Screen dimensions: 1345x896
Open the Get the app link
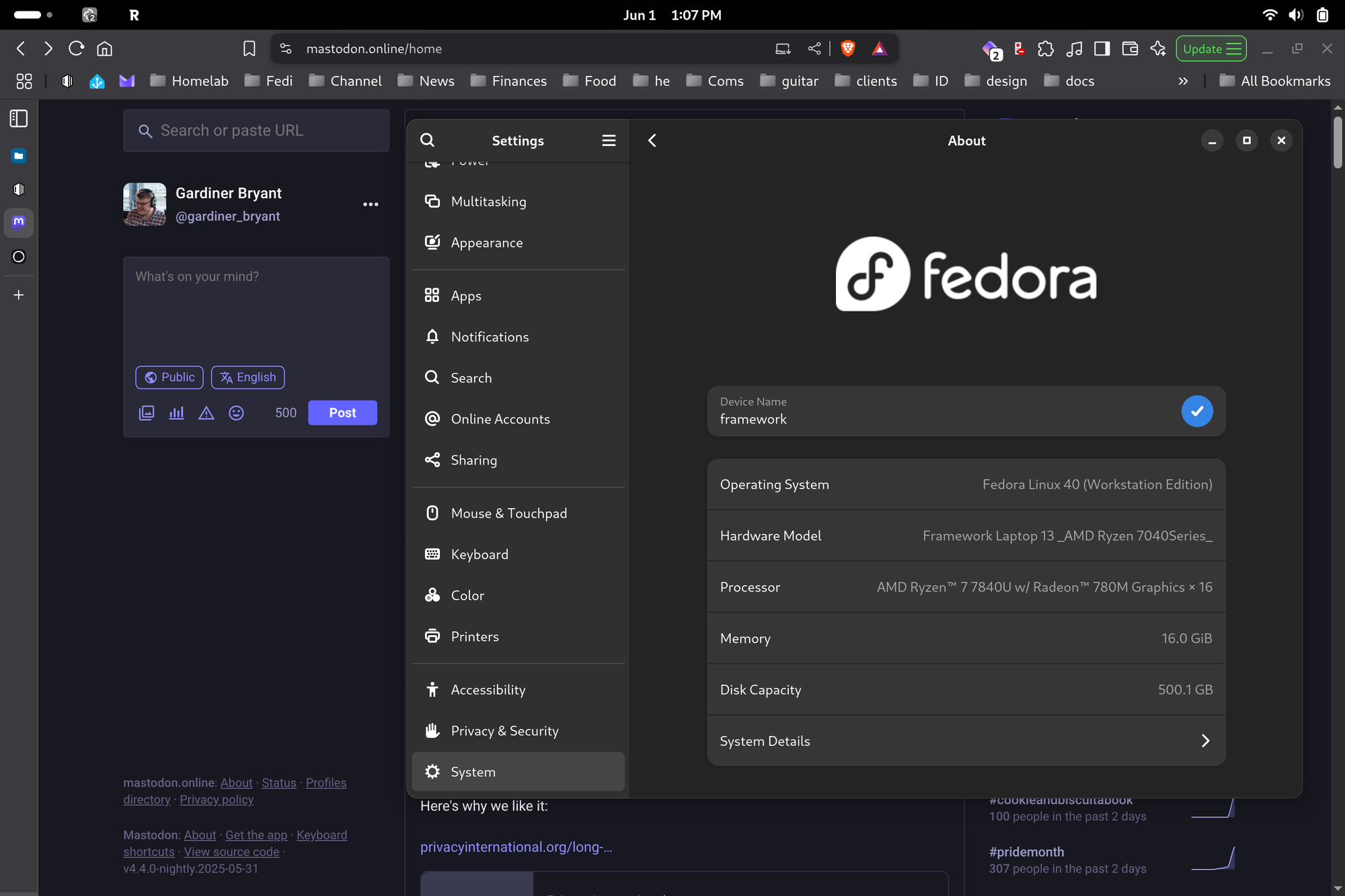(256, 836)
